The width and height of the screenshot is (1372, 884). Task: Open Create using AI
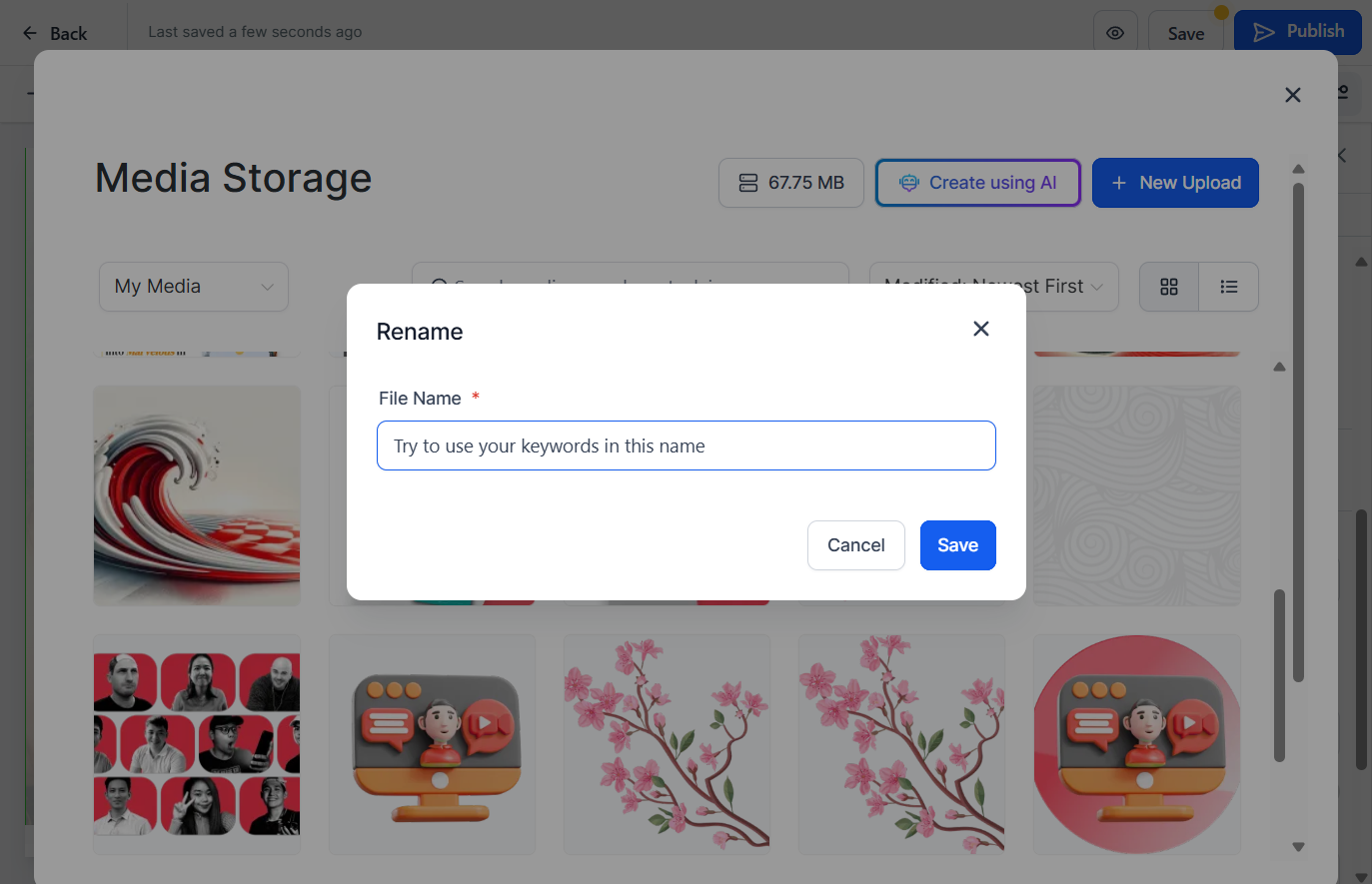pos(978,183)
